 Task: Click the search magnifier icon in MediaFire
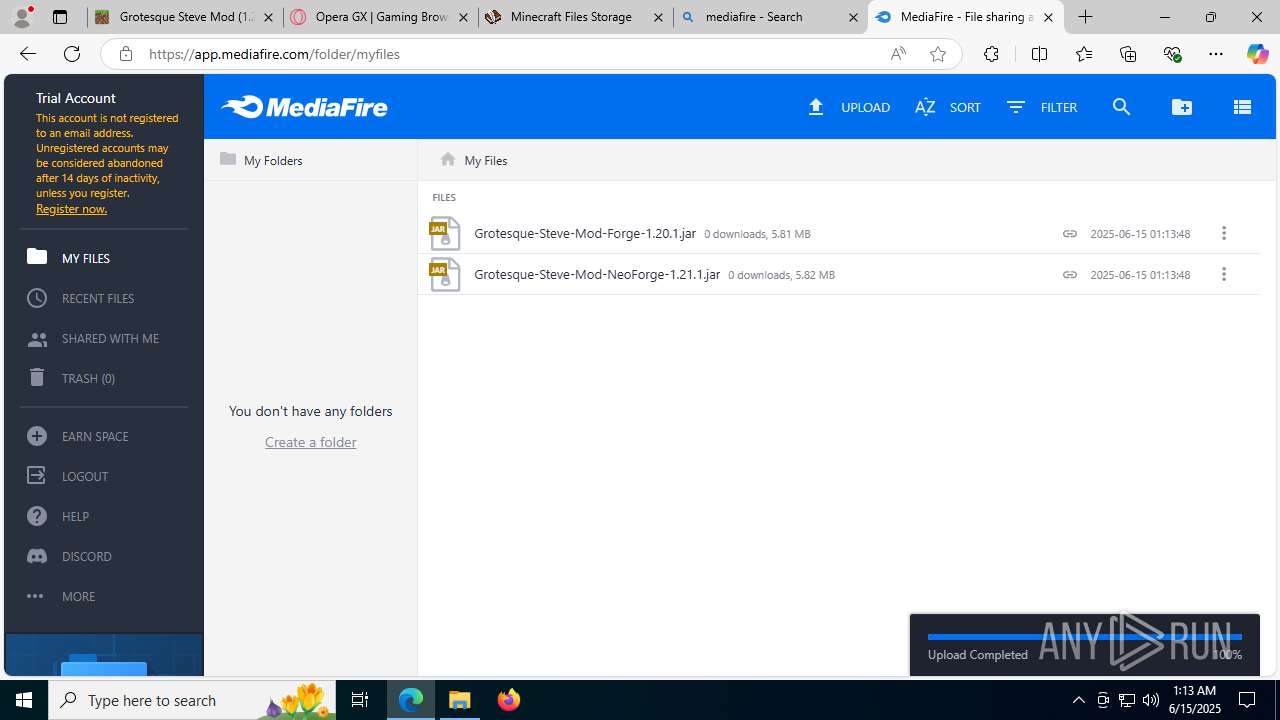1121,107
